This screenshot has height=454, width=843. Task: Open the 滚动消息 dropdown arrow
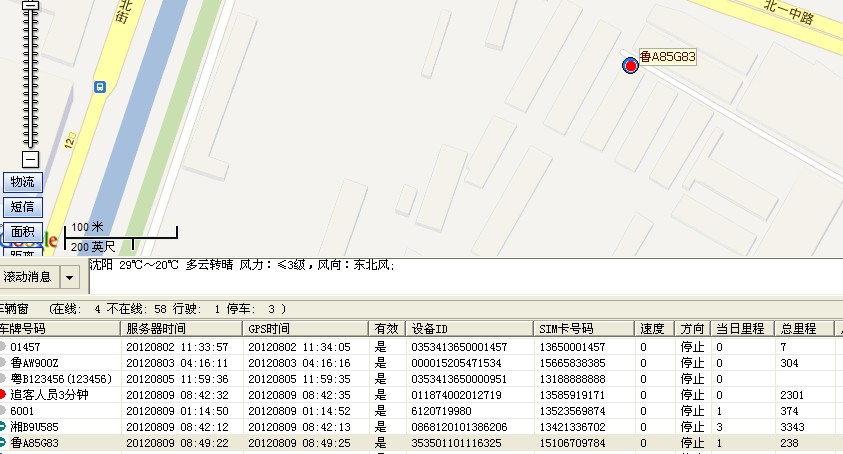click(x=70, y=277)
